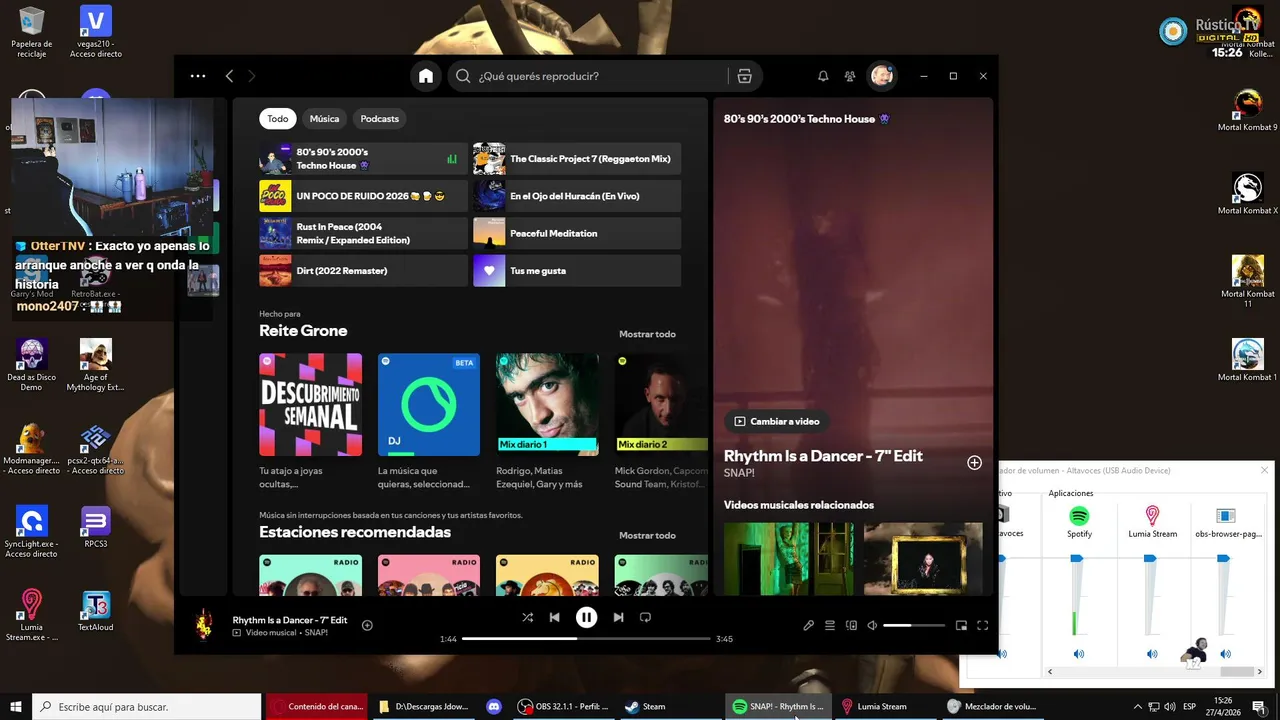Viewport: 1280px width, 720px height.
Task: Open 'Rust In Peace (2004 Remix)' album
Action: point(363,233)
